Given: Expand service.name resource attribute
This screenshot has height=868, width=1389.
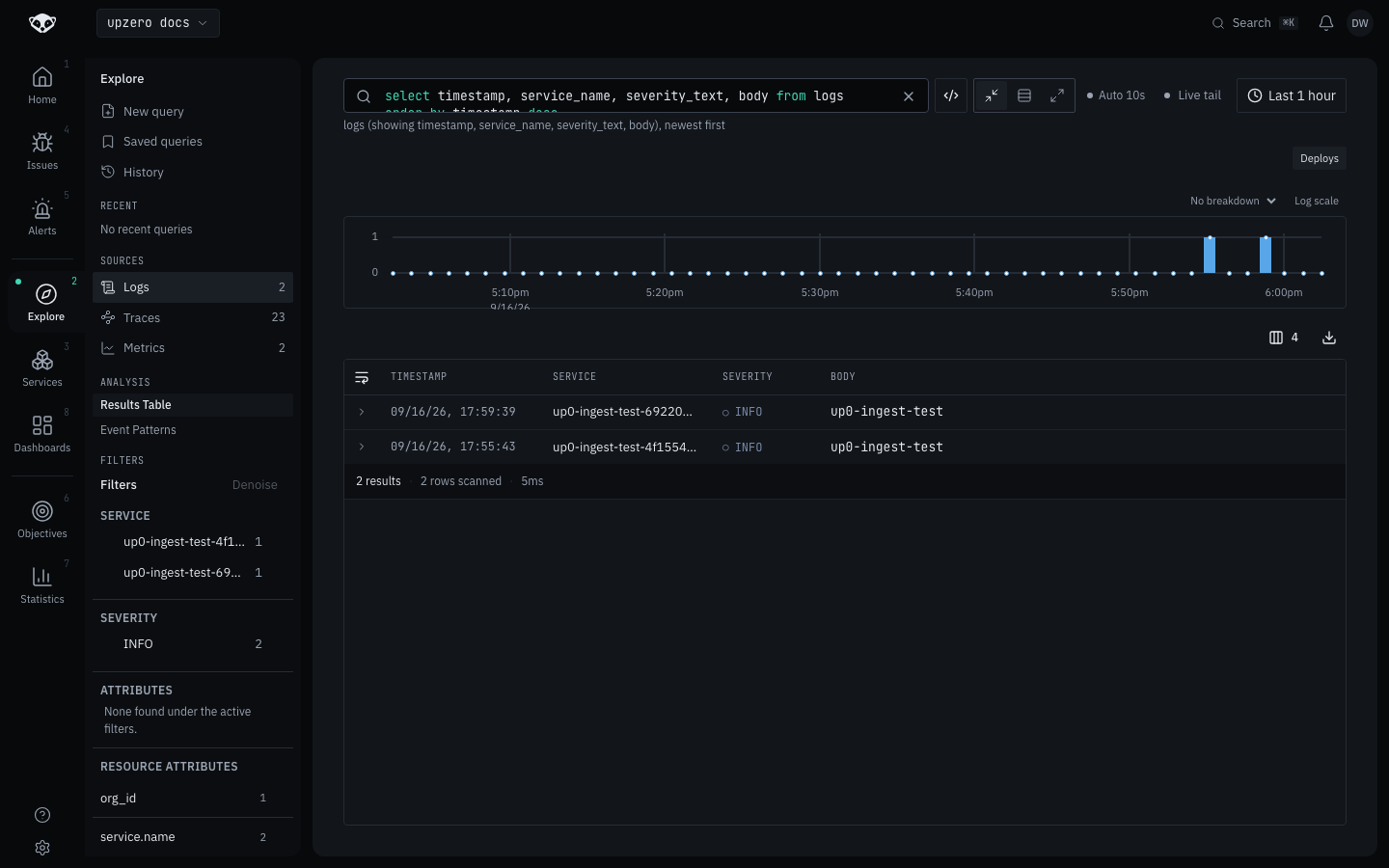Looking at the screenshot, I should (193, 837).
